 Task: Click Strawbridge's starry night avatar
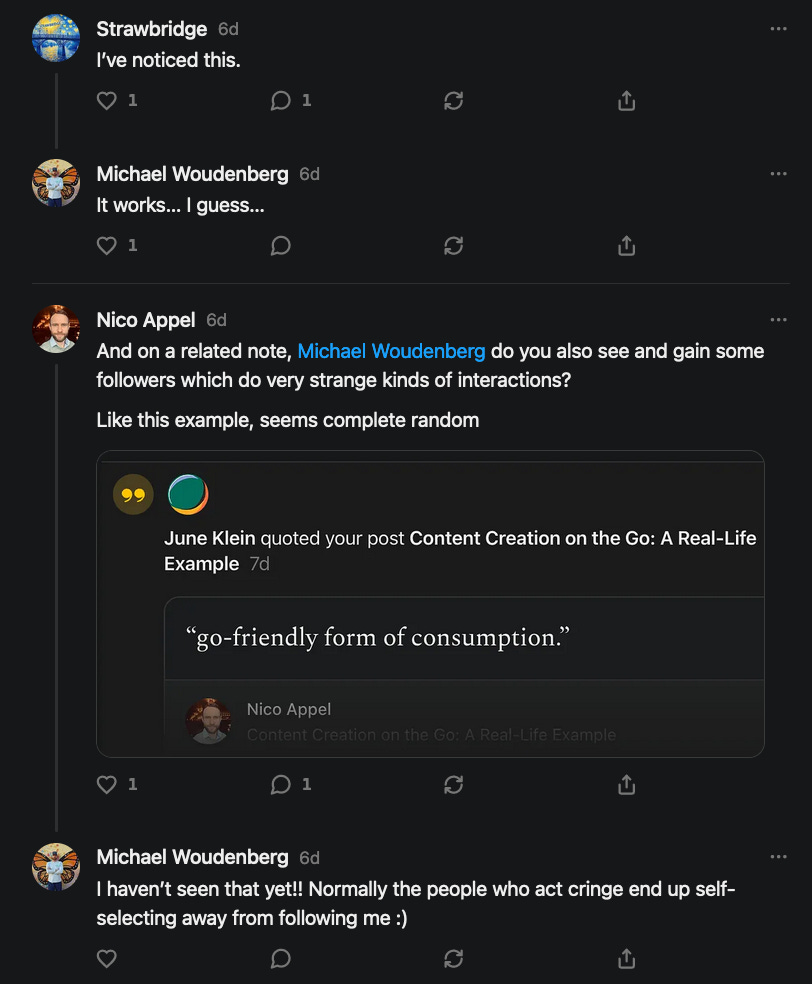point(56,38)
